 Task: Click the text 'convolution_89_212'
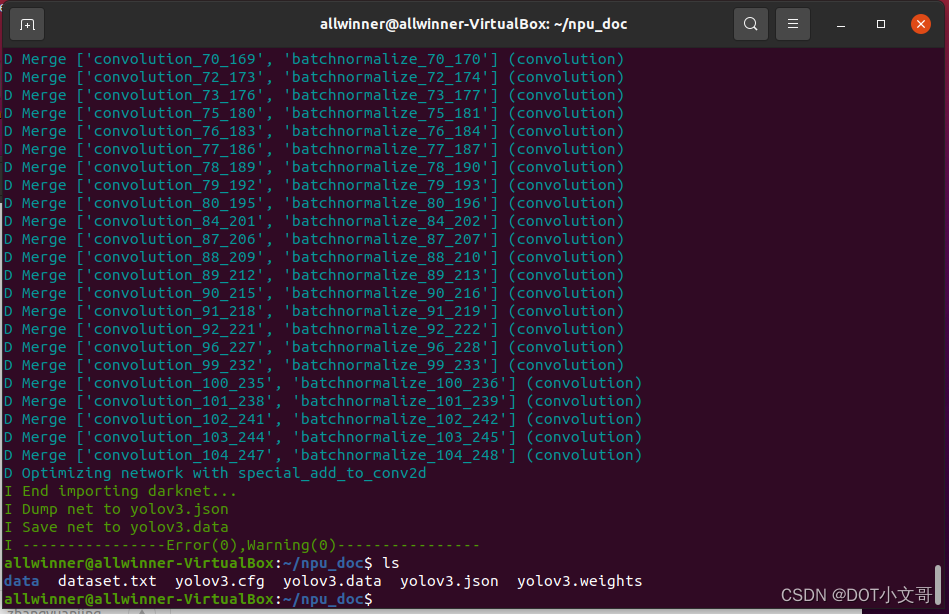[174, 276]
